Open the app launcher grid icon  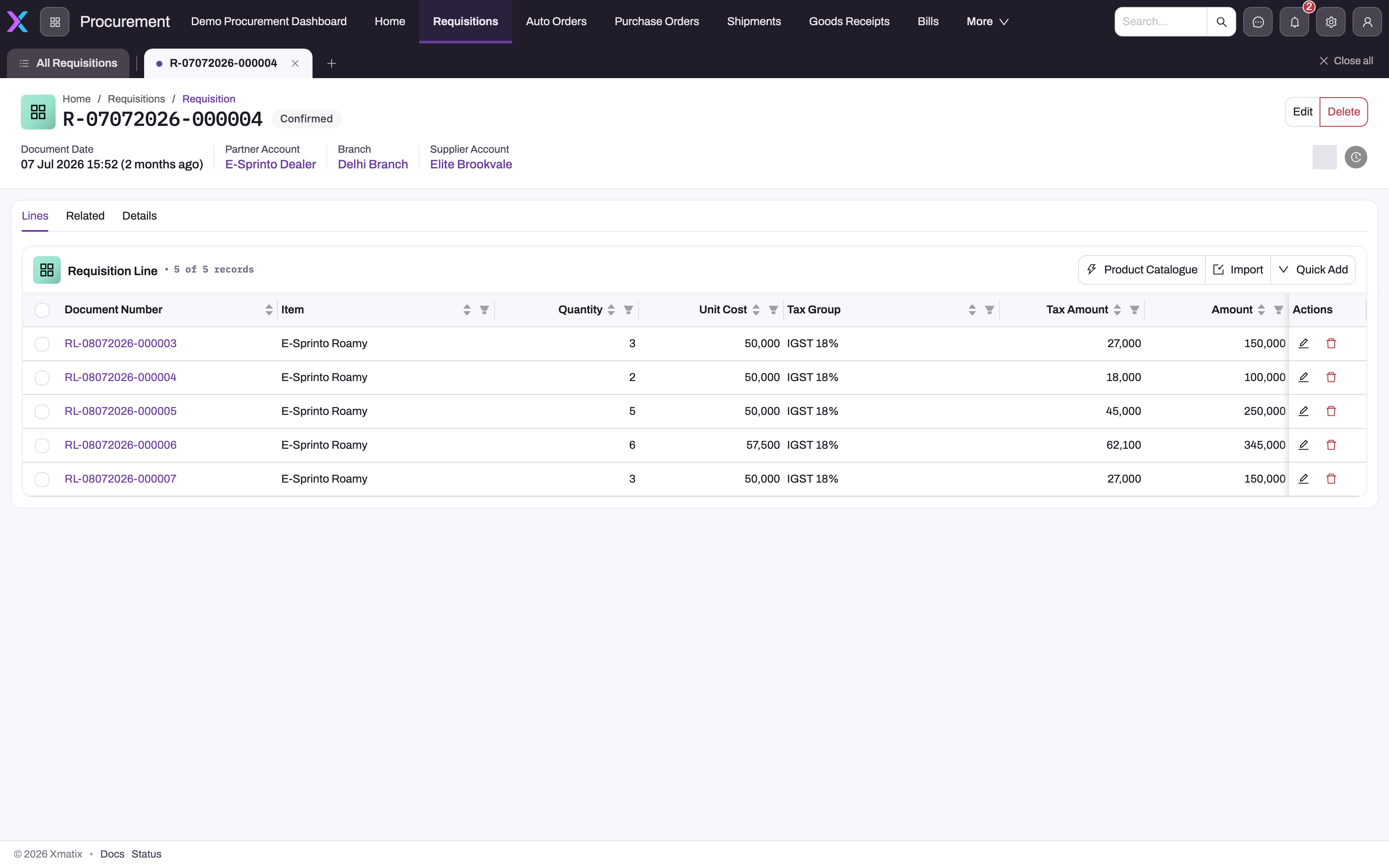point(55,22)
